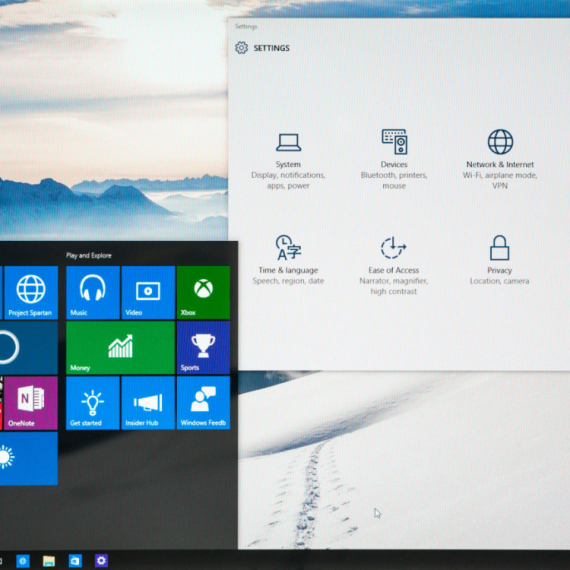The width and height of the screenshot is (570, 570).
Task: Open Time & language settings
Action: [288, 260]
